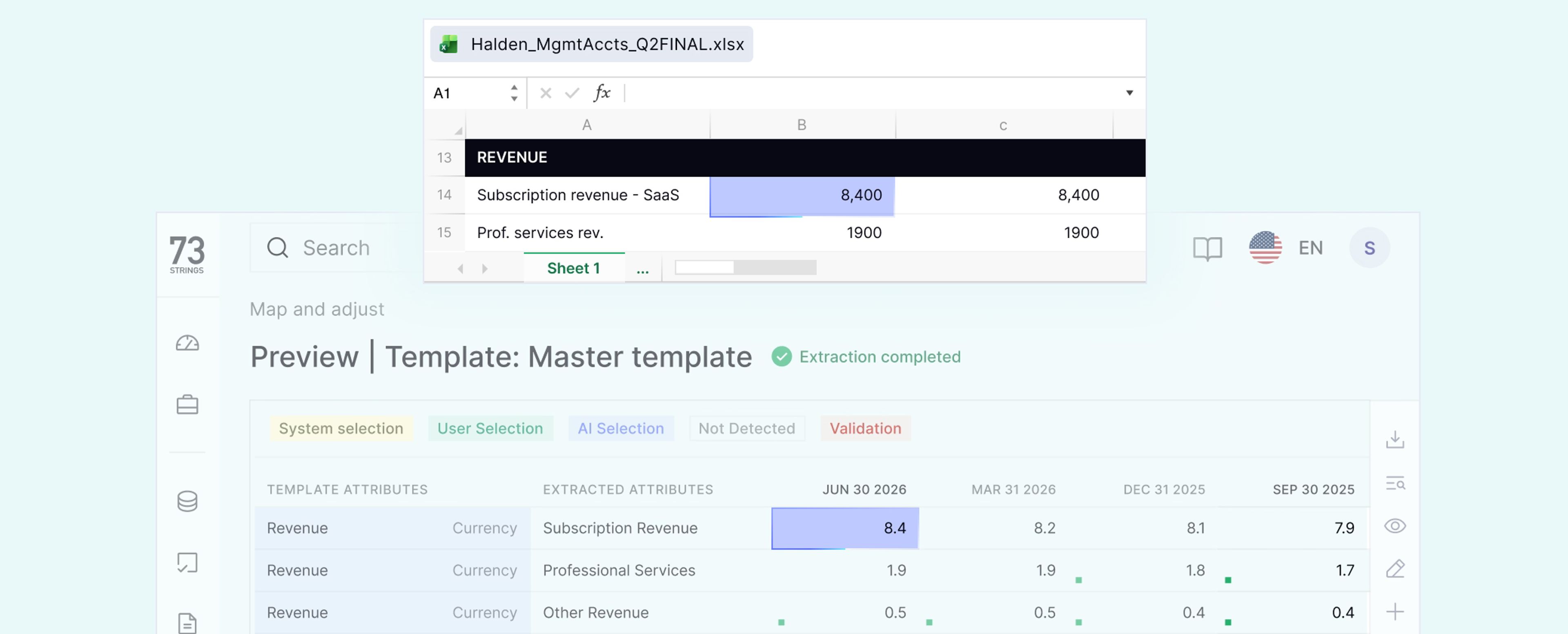Open the EN language dropdown
The width and height of the screenshot is (1568, 634).
1310,247
